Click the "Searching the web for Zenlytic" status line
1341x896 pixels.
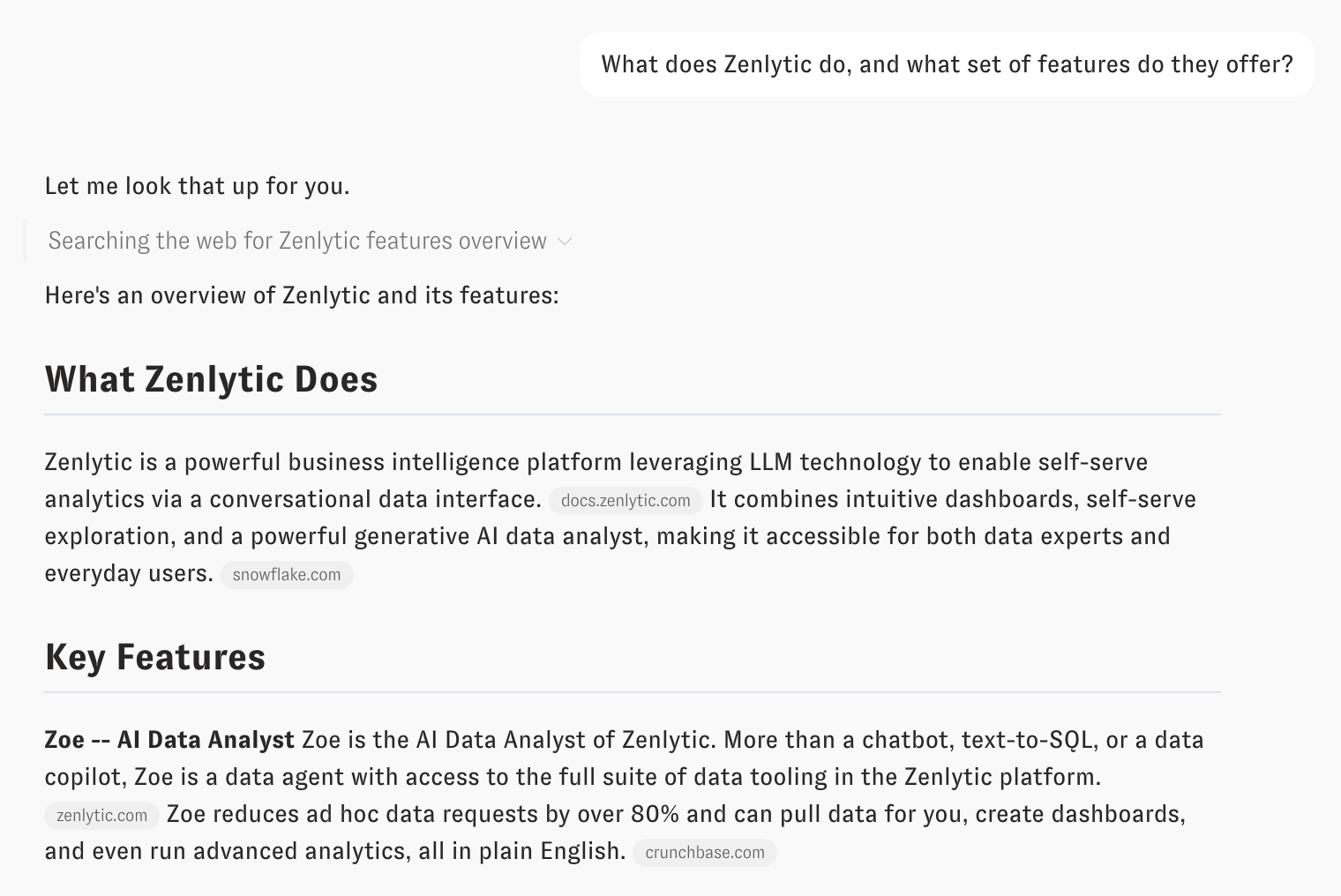297,241
